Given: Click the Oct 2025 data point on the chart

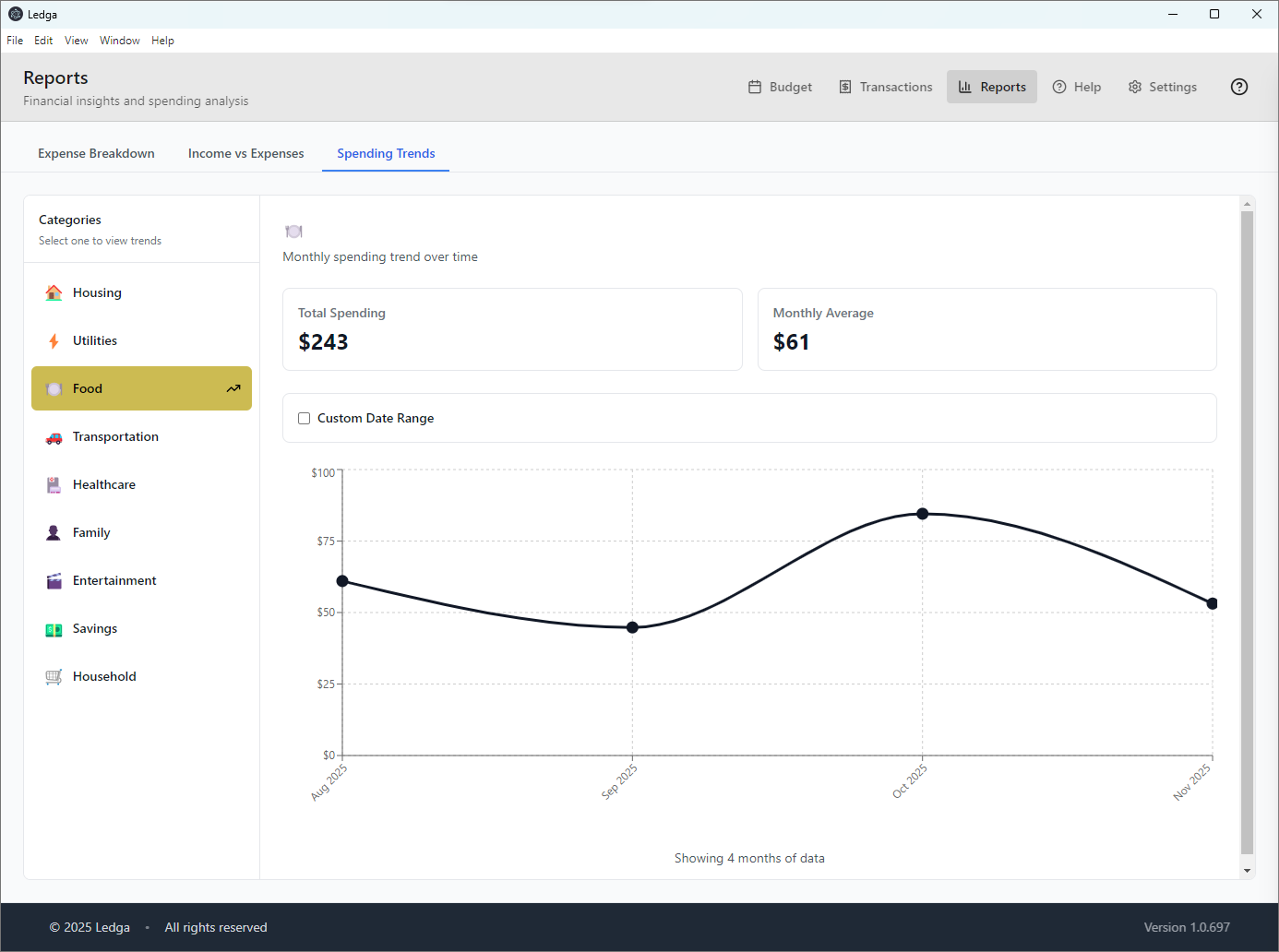Looking at the screenshot, I should pyautogui.click(x=922, y=514).
